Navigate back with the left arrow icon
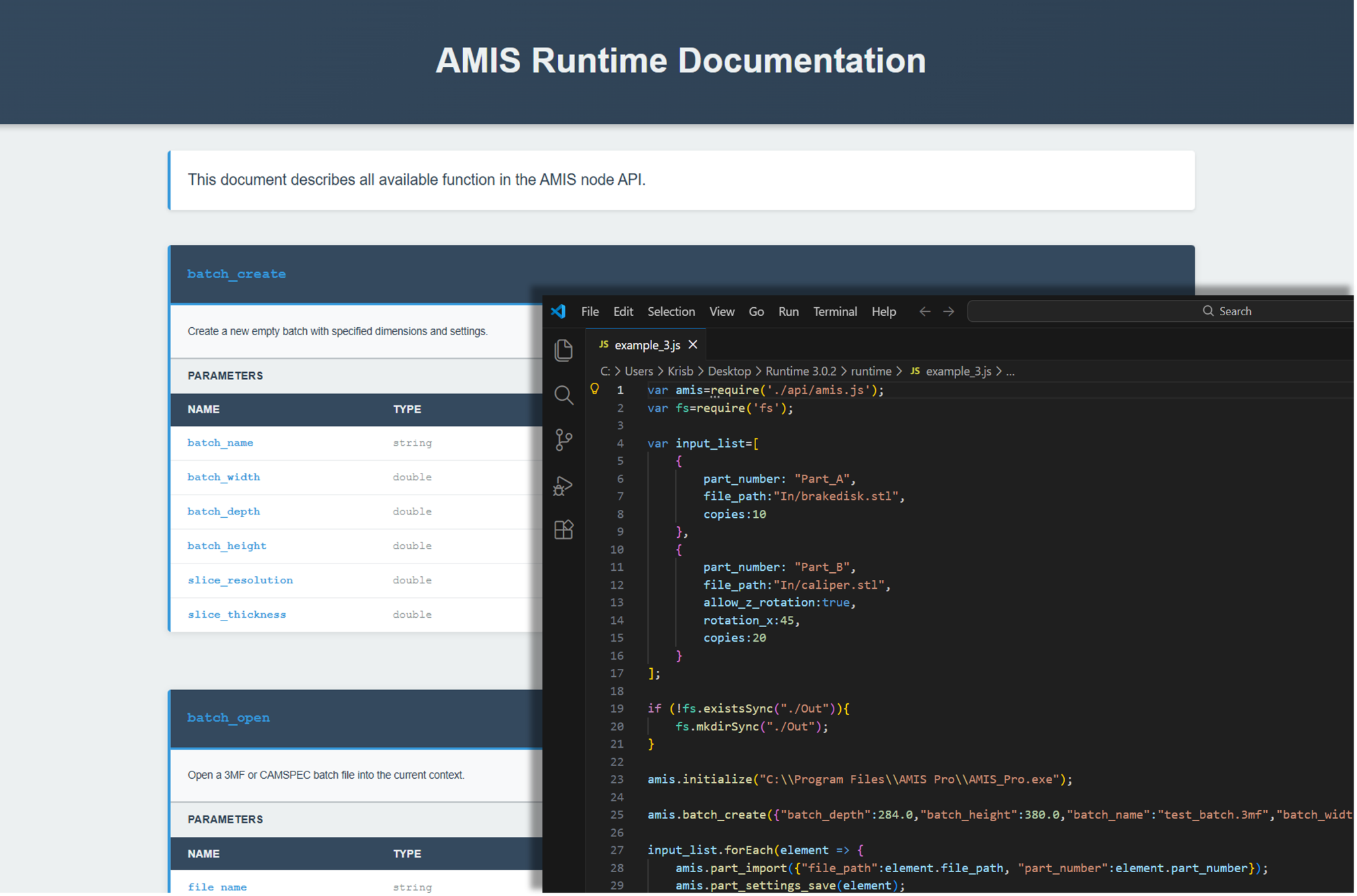 [924, 311]
